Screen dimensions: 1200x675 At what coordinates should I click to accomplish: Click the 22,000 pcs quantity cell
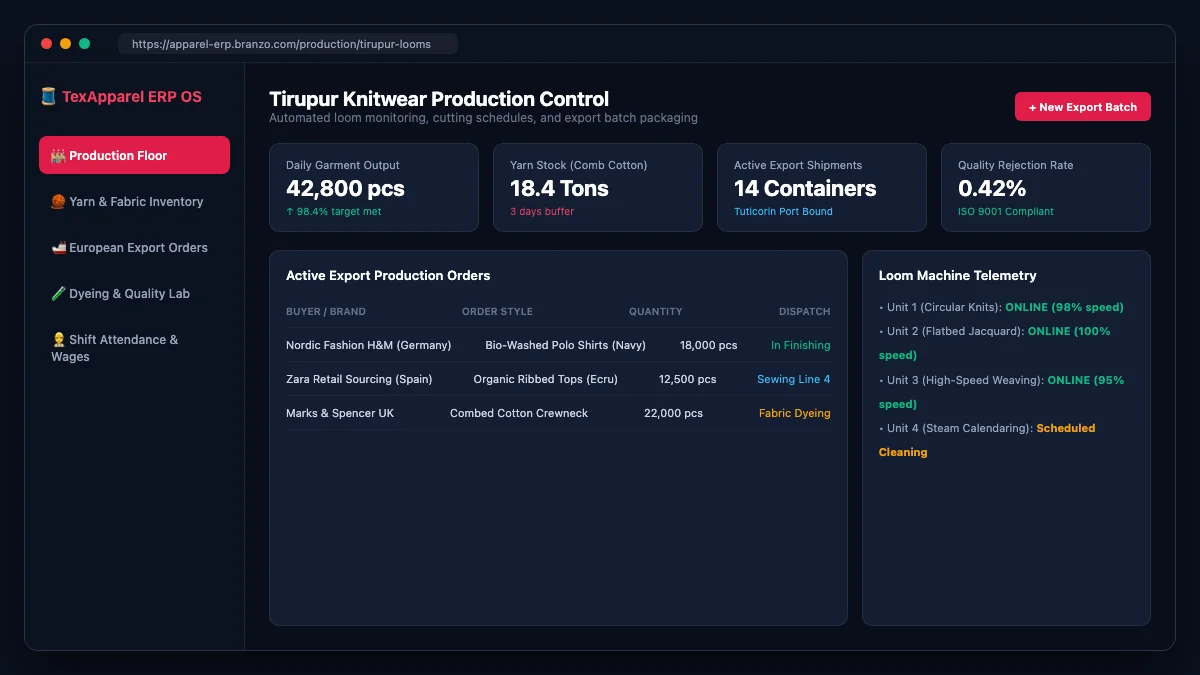(x=673, y=413)
